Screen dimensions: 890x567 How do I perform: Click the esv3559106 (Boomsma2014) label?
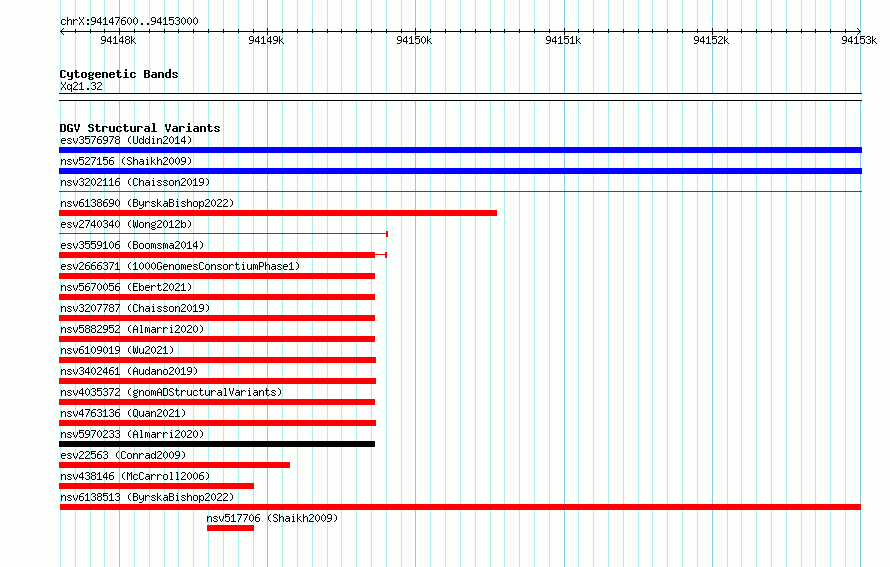pos(132,245)
